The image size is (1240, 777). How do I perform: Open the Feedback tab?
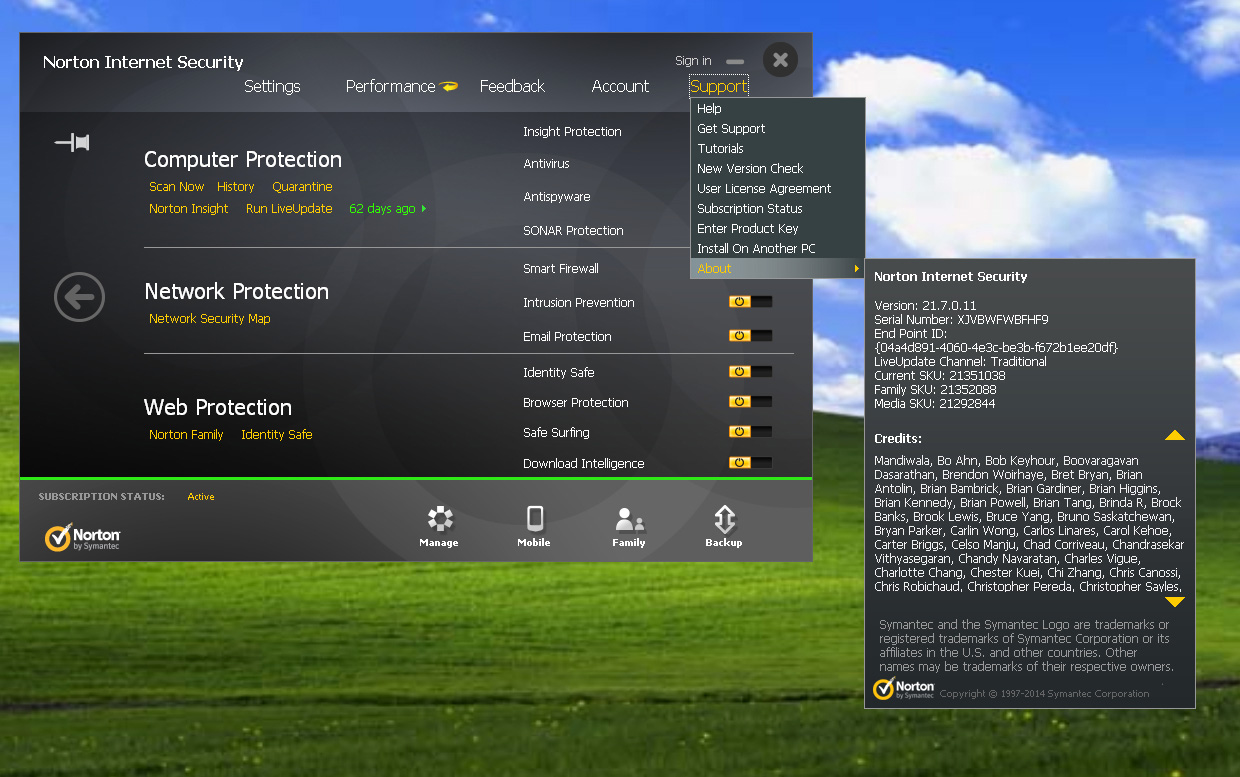(512, 86)
